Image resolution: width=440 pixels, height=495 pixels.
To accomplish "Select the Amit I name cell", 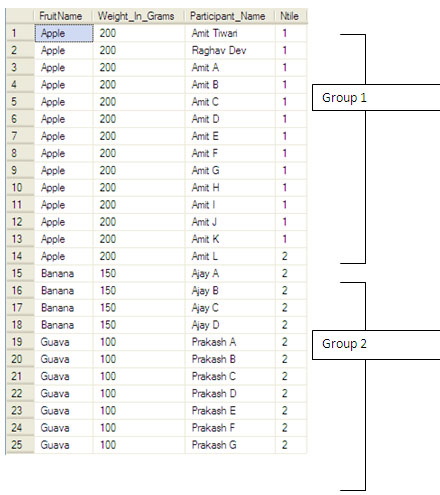I will click(x=230, y=205).
